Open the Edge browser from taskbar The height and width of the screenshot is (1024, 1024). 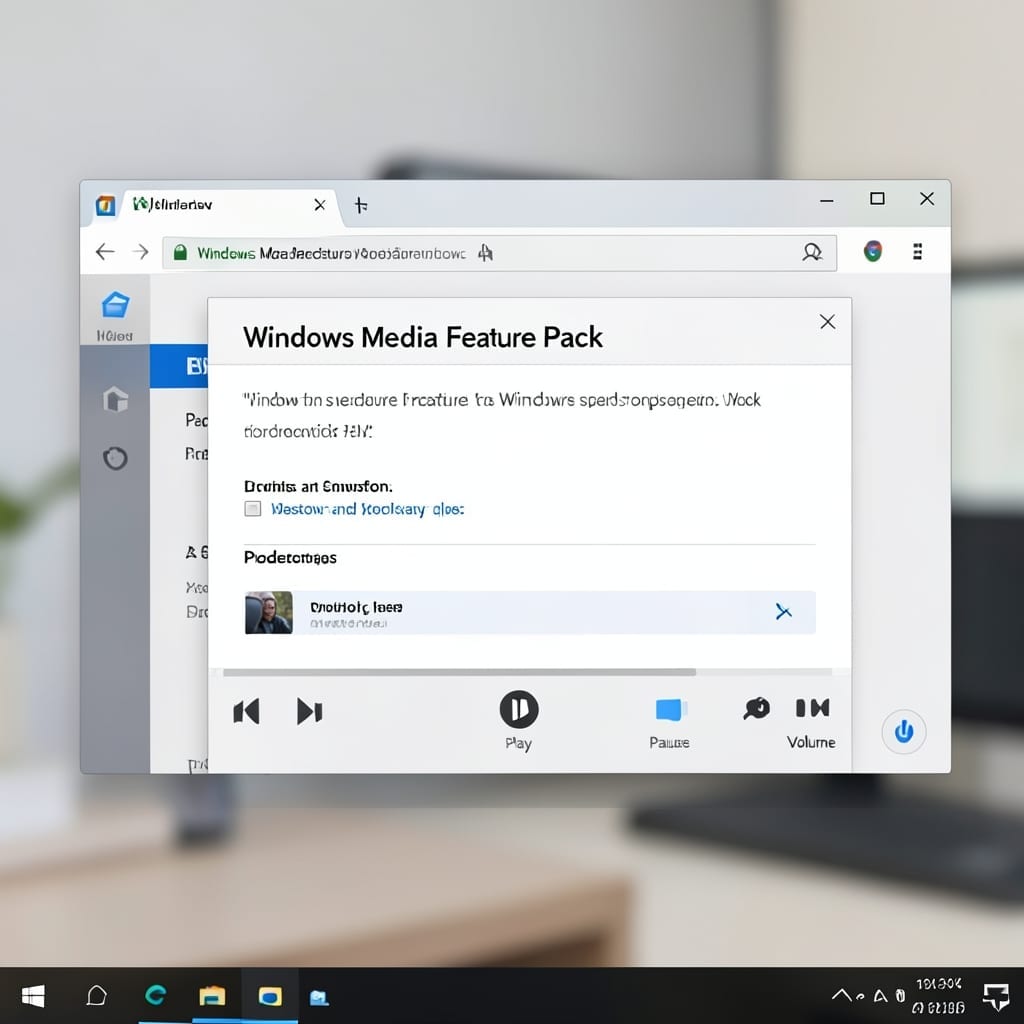click(155, 995)
